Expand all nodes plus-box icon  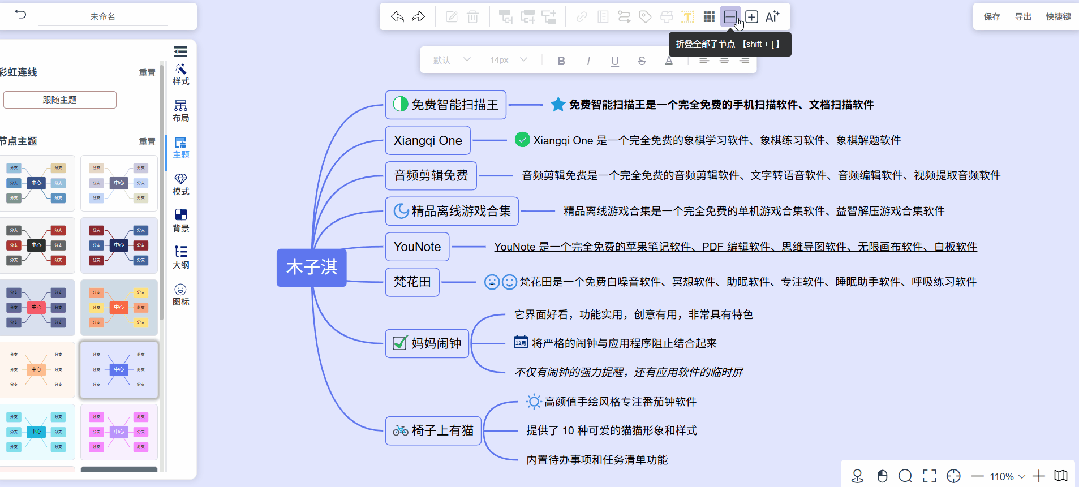(x=751, y=17)
